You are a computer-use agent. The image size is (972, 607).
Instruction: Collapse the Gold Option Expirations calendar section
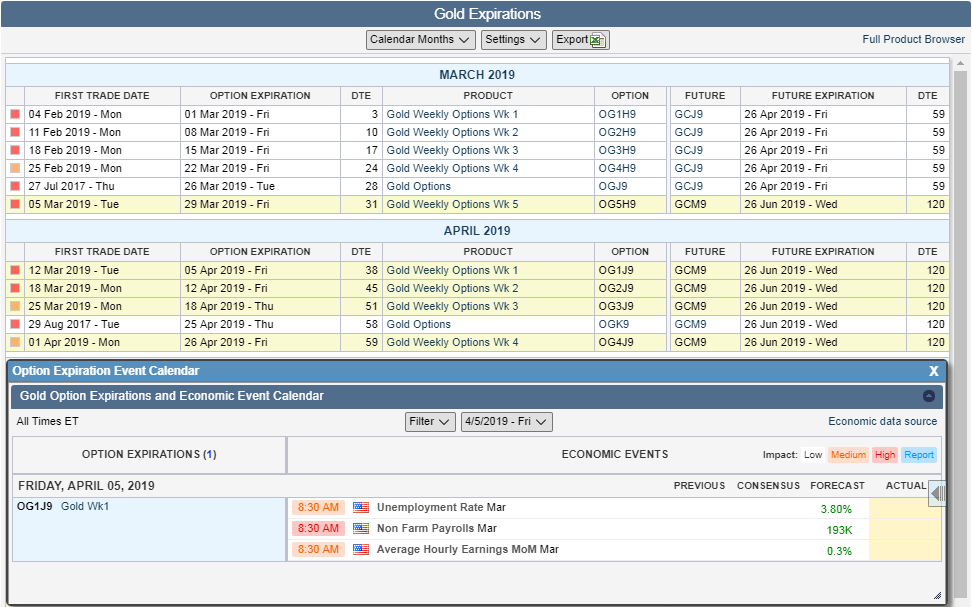[x=929, y=396]
